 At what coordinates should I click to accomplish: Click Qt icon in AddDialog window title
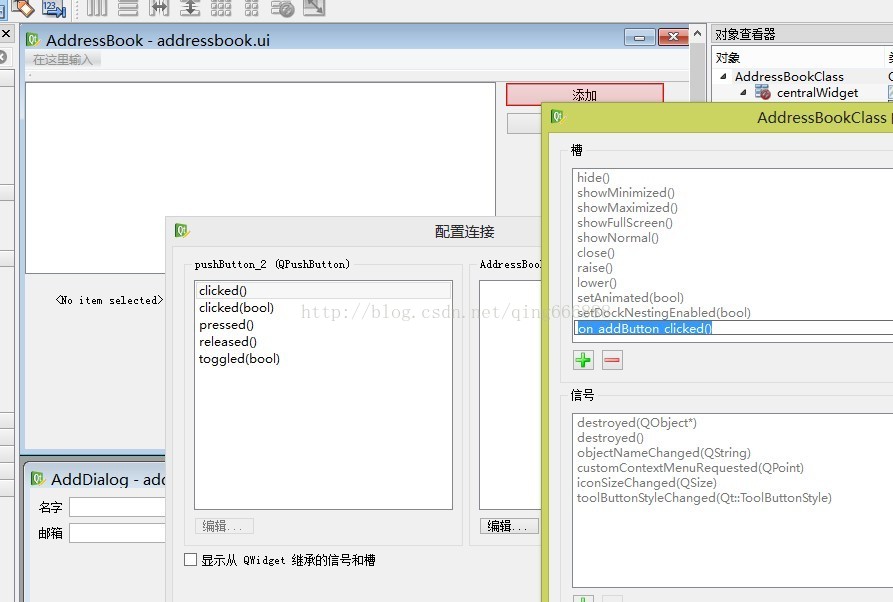pos(38,478)
